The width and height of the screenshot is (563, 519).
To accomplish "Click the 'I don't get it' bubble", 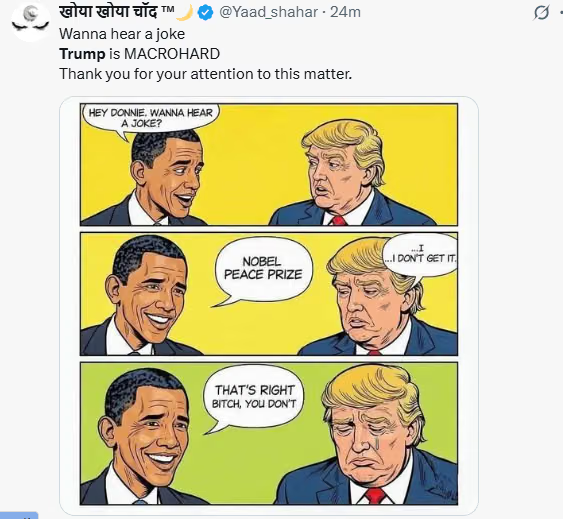I will (x=420, y=254).
